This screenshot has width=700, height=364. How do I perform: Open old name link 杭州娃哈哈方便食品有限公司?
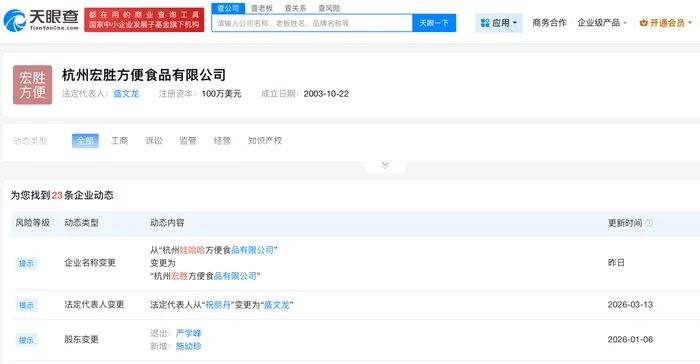pos(218,250)
